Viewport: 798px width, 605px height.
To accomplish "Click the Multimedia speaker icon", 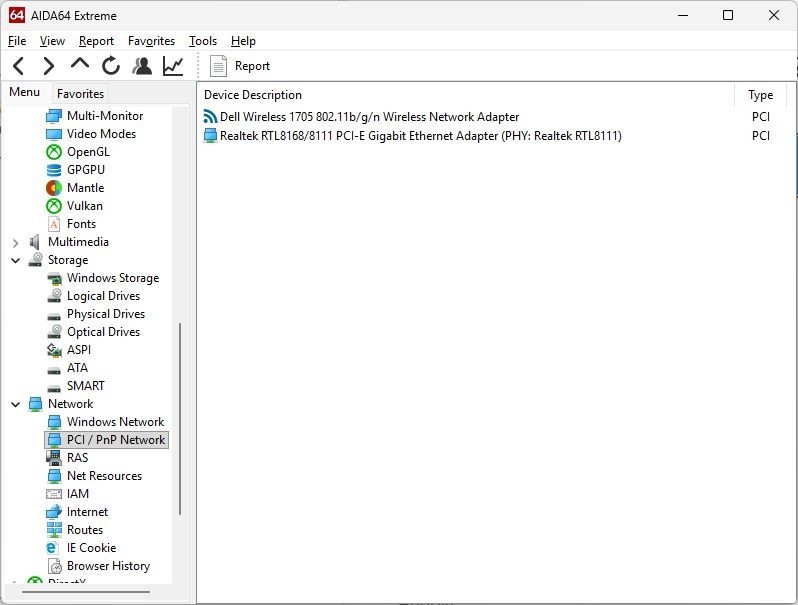I will click(35, 242).
